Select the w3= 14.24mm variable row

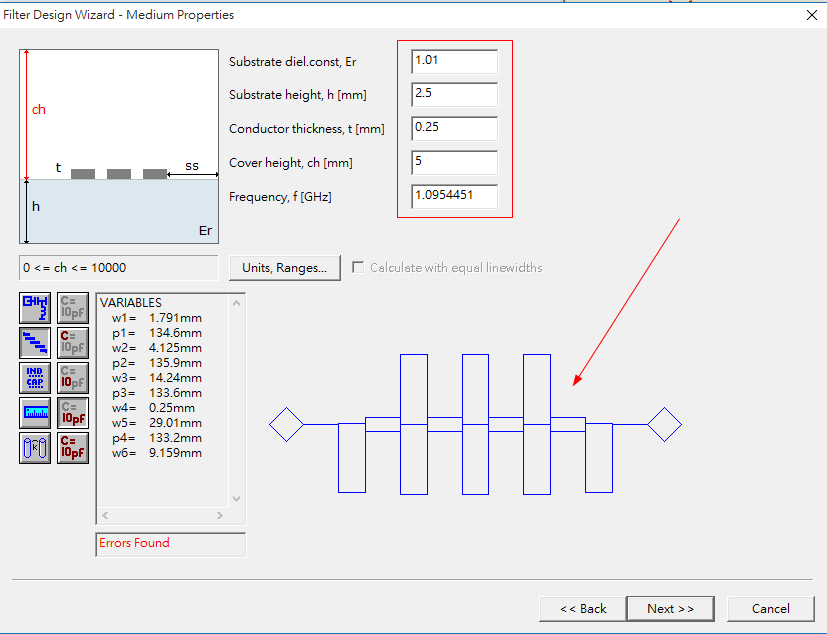pyautogui.click(x=157, y=378)
